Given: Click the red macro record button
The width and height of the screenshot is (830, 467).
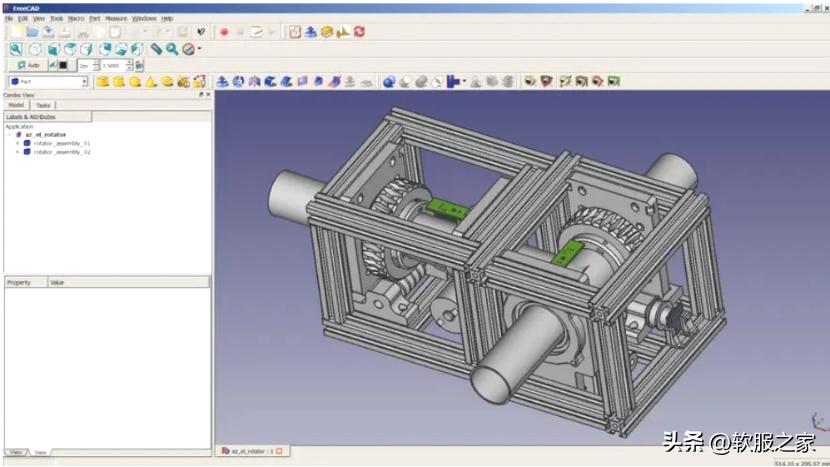Looking at the screenshot, I should (x=223, y=32).
